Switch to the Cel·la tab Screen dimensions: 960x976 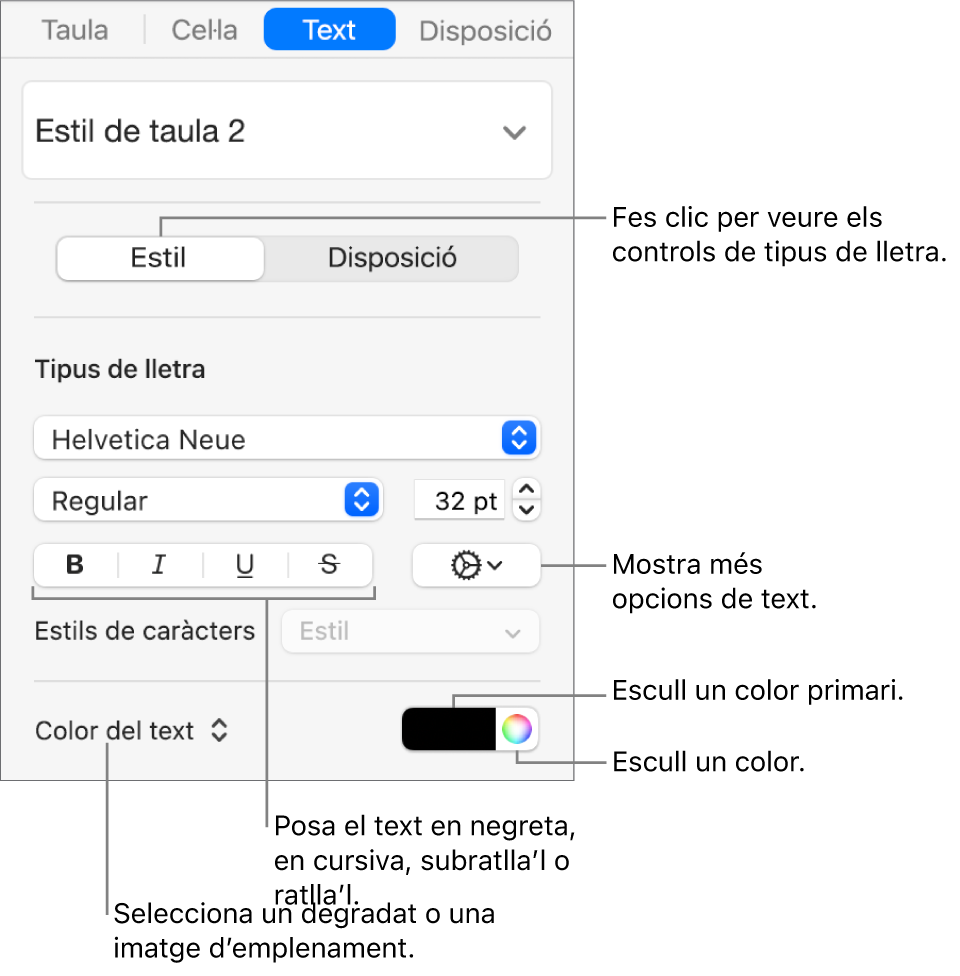[x=204, y=30]
